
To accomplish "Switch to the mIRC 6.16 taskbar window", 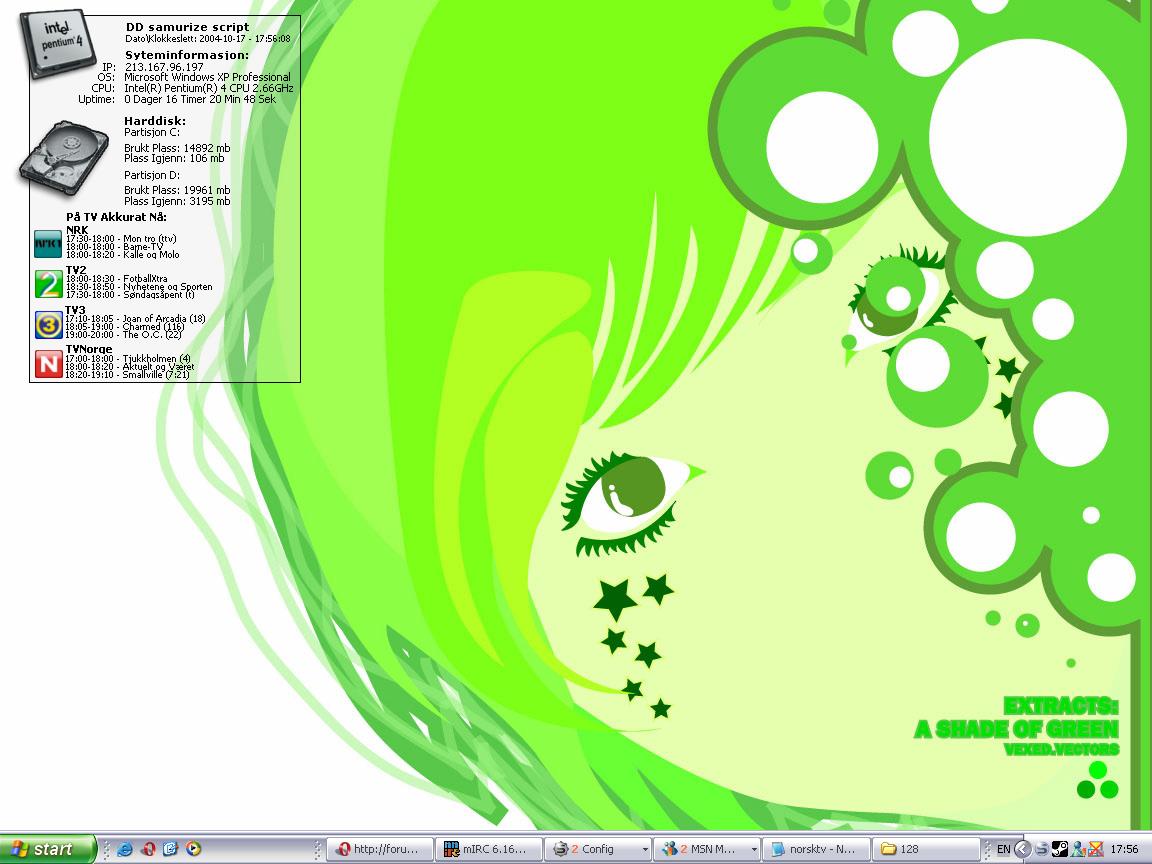I will (x=489, y=849).
